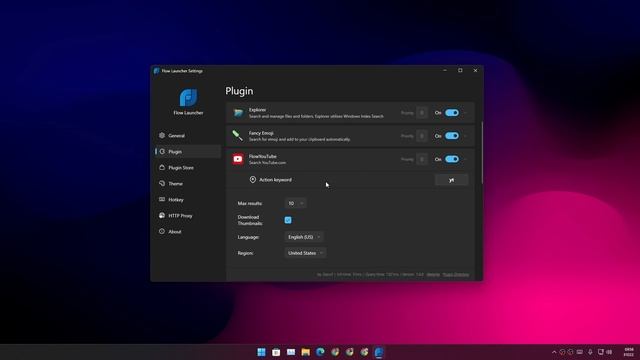
Task: Open Microsoft Store from taskbar
Action: click(x=276, y=352)
